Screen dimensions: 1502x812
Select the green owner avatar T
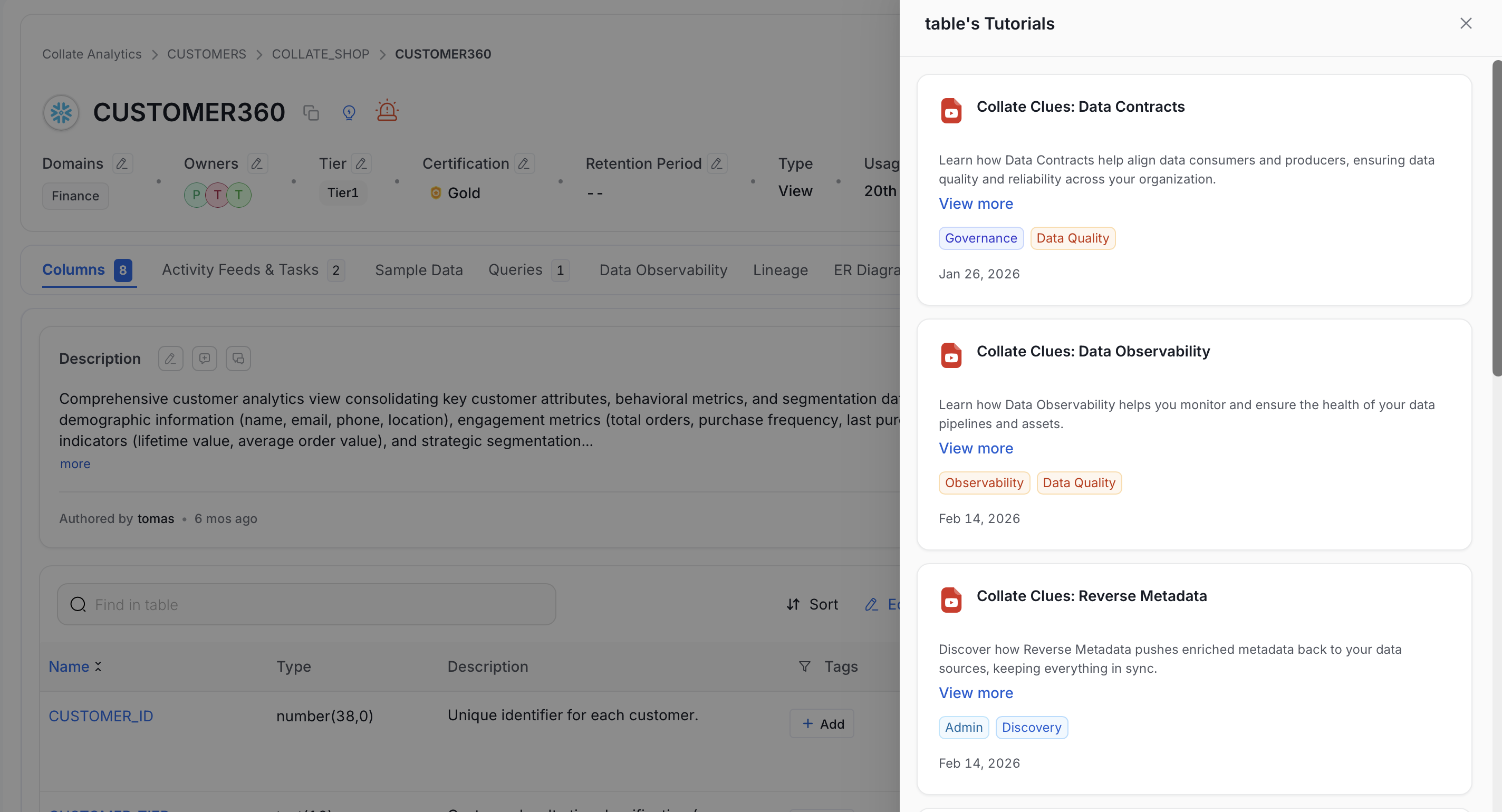pyautogui.click(x=239, y=195)
